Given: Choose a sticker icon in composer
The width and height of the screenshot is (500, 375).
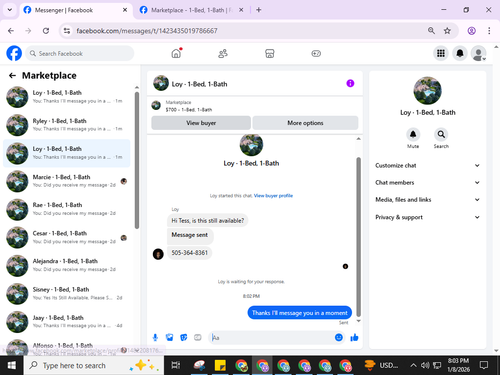Looking at the screenshot, I should 184,338.
